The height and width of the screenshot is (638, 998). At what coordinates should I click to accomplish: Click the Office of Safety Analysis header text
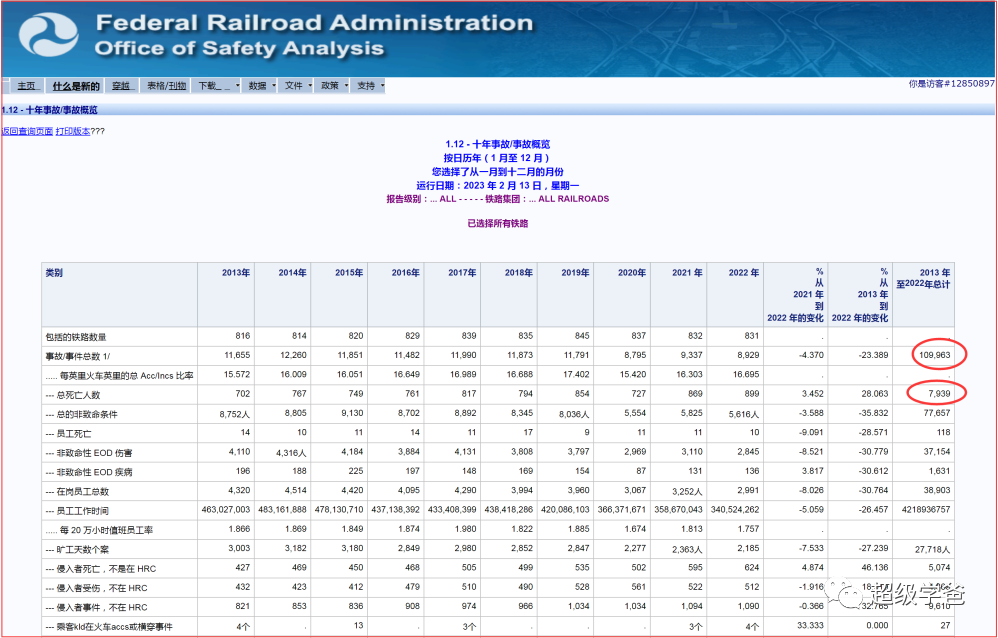click(239, 48)
